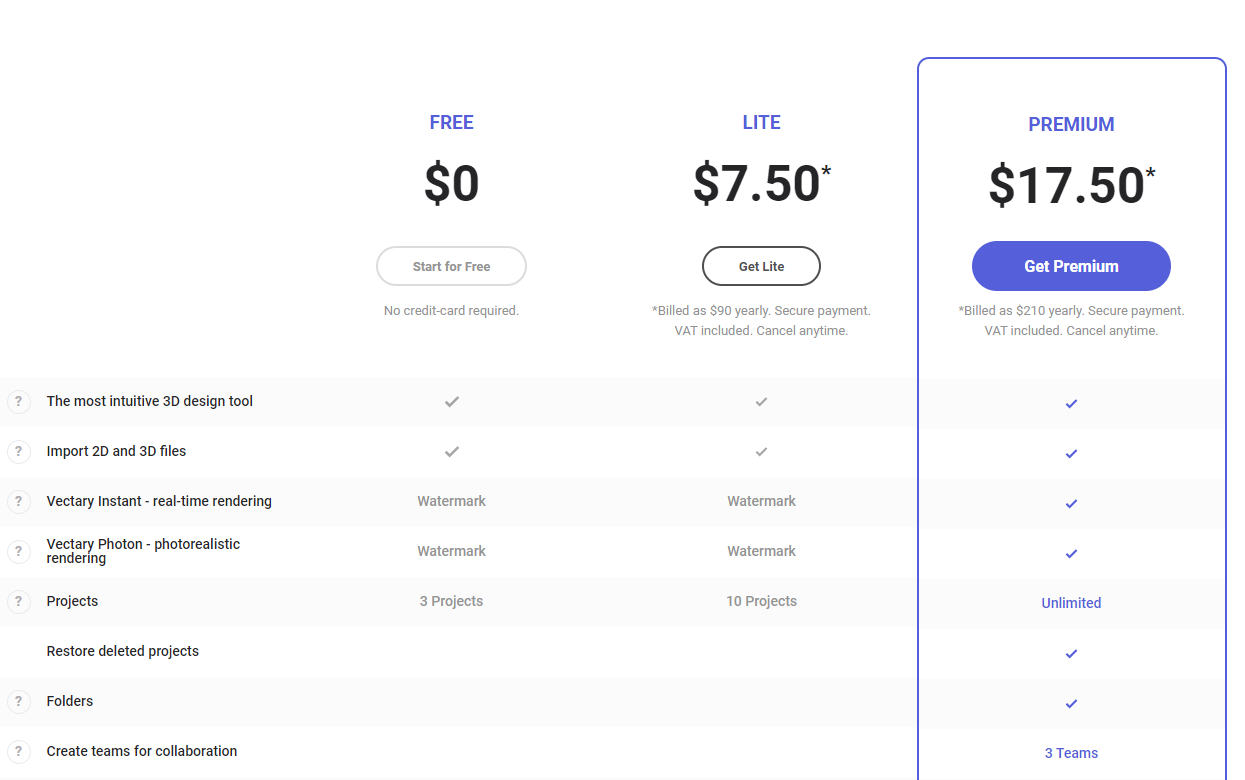This screenshot has height=780, width=1245.
Task: Click the '3 Teams' cell
Action: [1071, 753]
